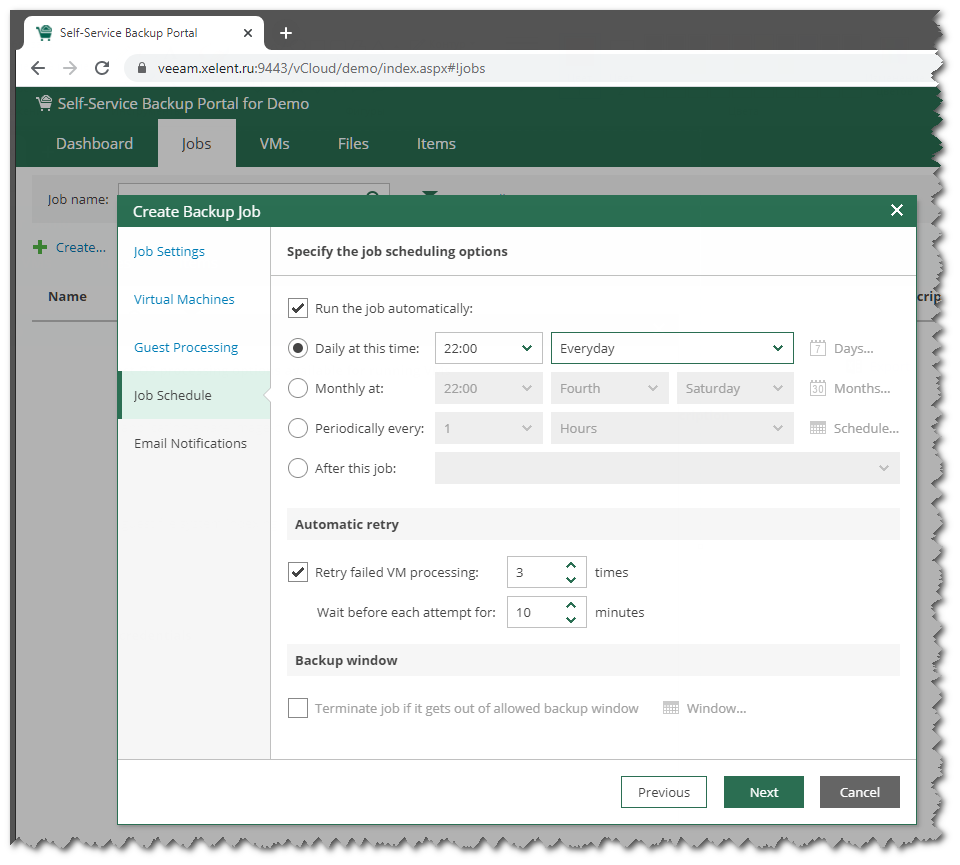The image size is (960, 865).
Task: Click the Next button
Action: 763,792
